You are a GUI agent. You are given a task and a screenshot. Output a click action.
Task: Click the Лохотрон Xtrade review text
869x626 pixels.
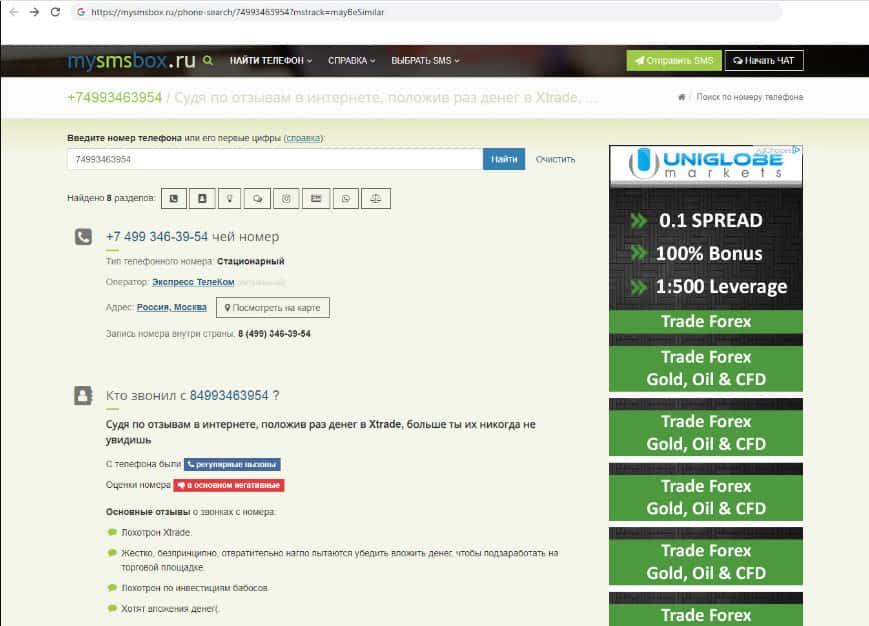[156, 532]
